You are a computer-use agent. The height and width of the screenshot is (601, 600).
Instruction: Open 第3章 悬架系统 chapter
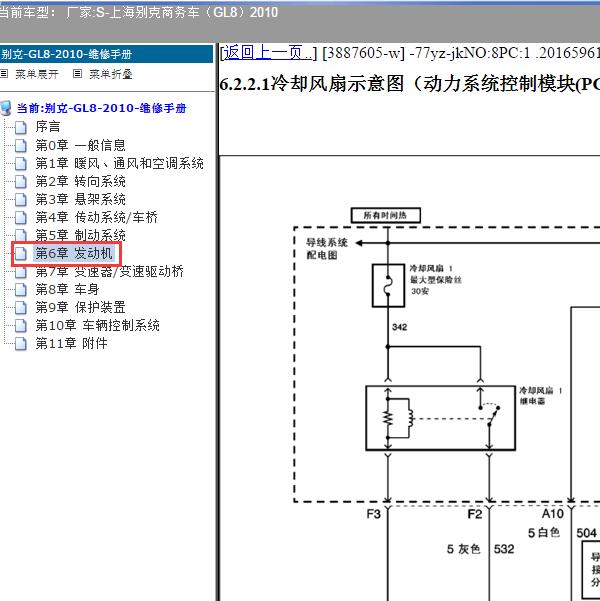coord(81,199)
